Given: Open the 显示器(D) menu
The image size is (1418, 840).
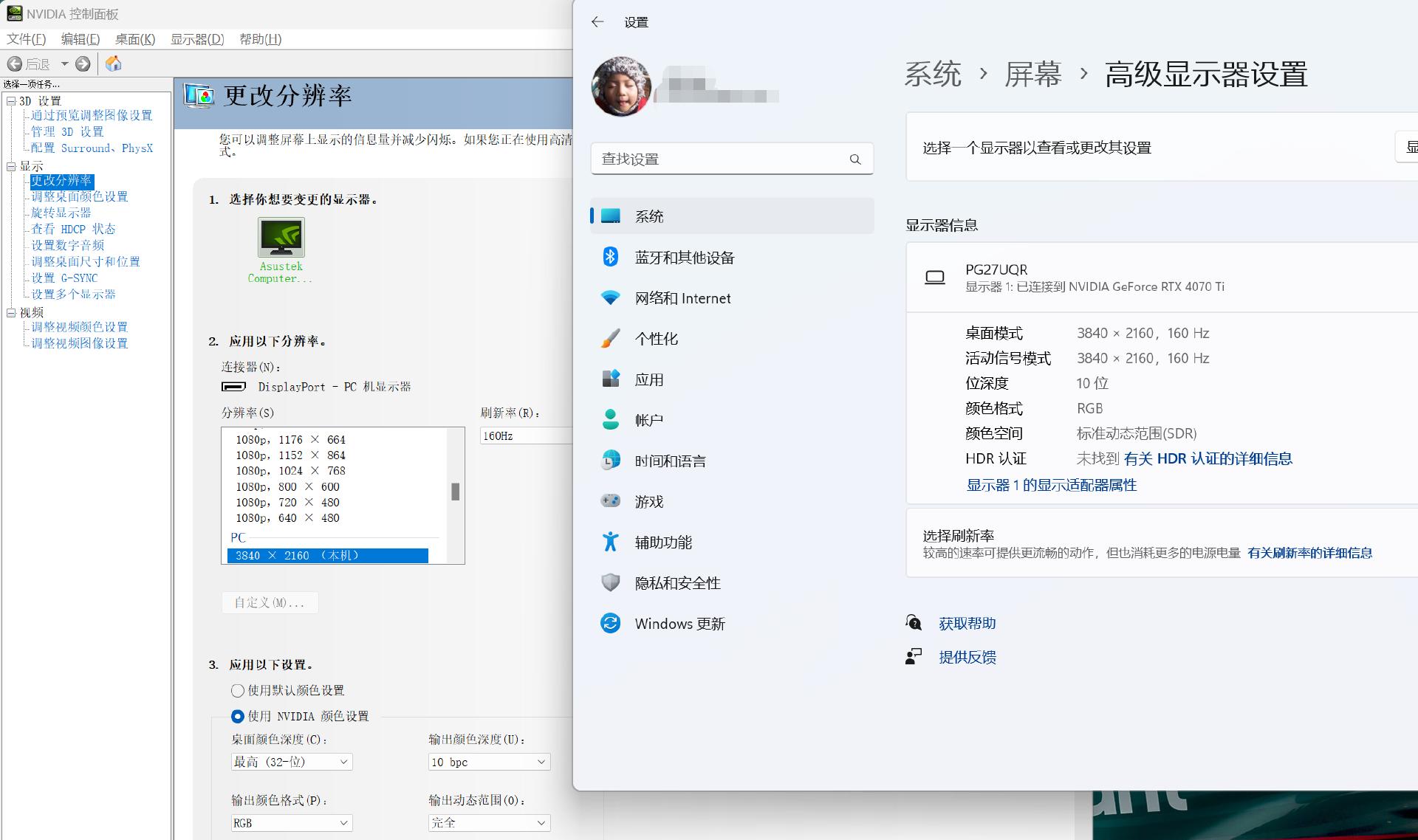Looking at the screenshot, I should 197,39.
